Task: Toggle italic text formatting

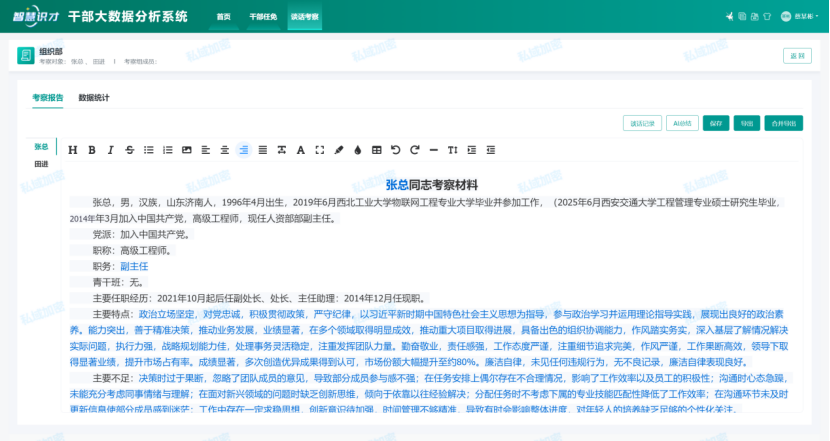Action: 110,150
